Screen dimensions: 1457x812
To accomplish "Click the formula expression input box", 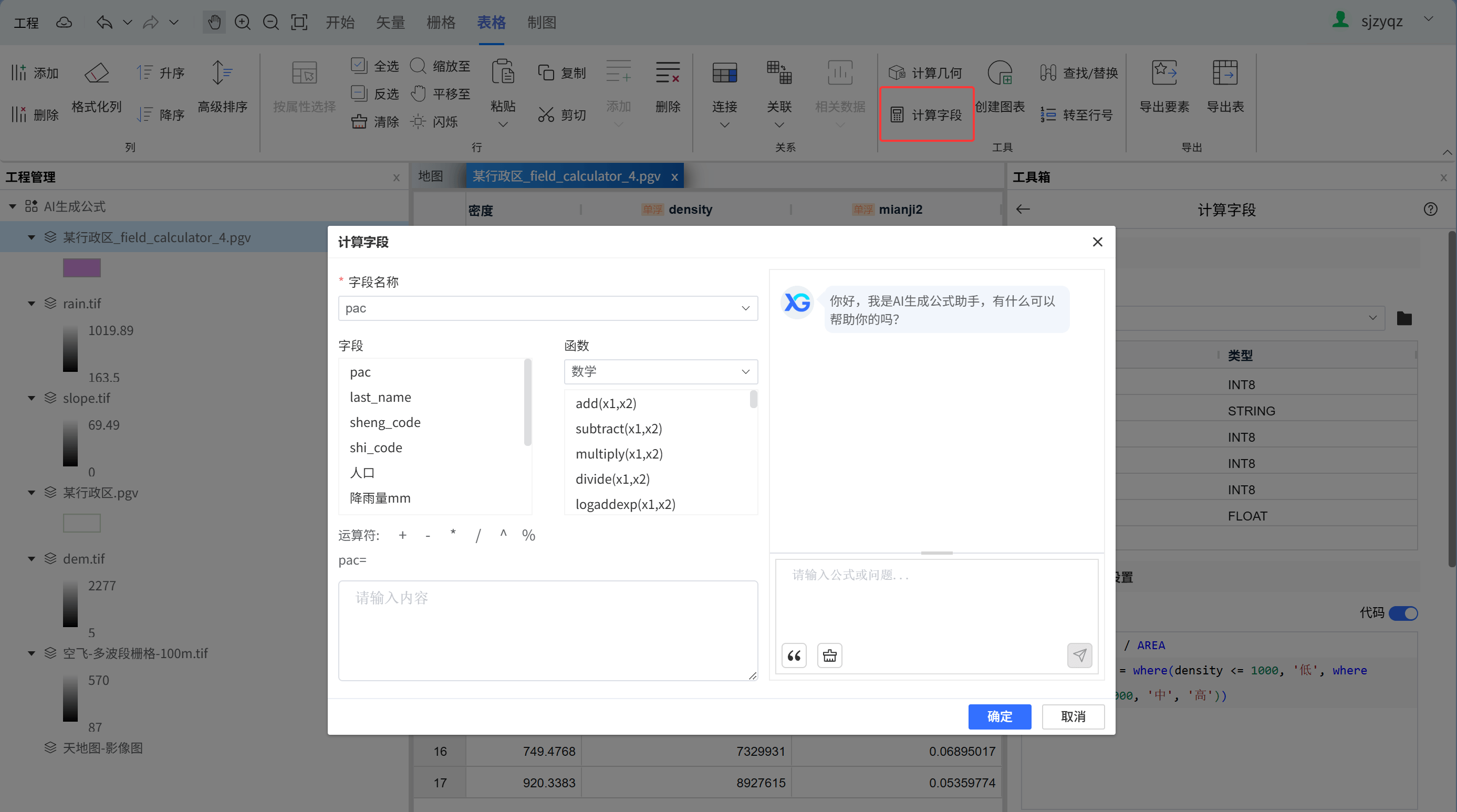I will click(x=547, y=630).
